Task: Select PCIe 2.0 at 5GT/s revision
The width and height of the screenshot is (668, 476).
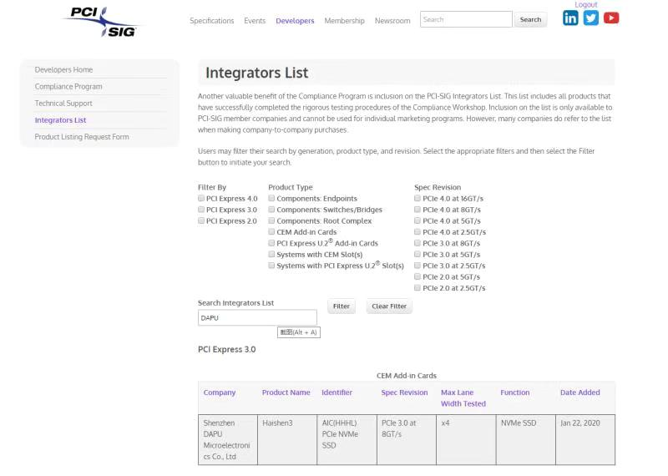Action: pos(418,277)
